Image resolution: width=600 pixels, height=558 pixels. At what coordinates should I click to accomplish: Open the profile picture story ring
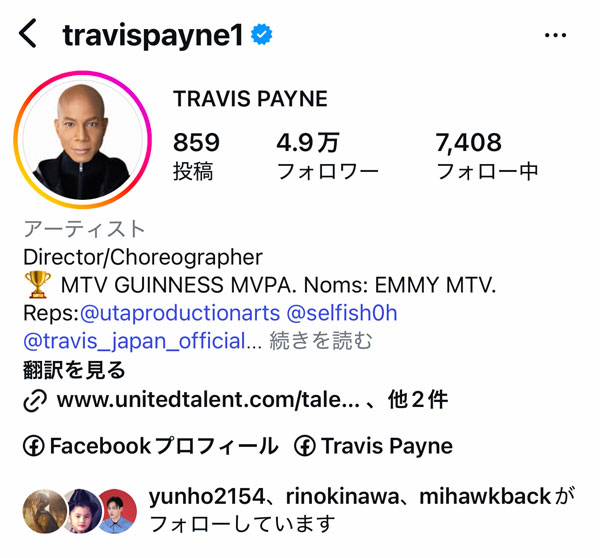(x=83, y=140)
